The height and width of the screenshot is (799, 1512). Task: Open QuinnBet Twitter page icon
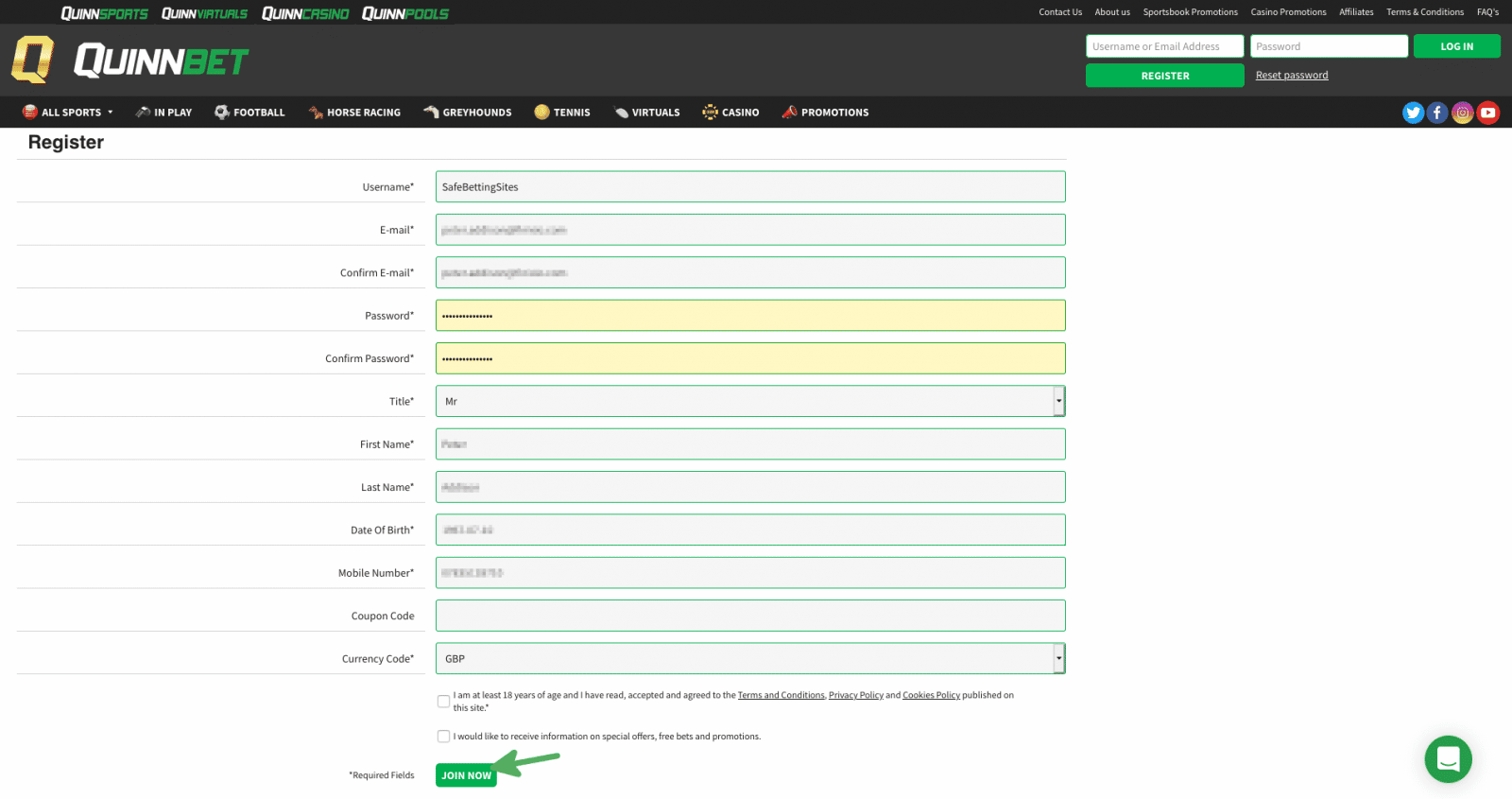click(x=1413, y=113)
